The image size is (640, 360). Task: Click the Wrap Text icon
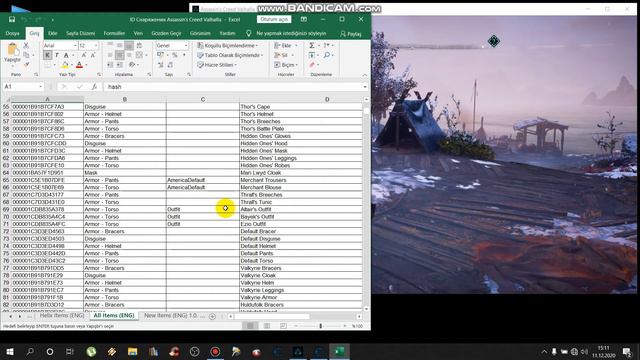click(139, 45)
